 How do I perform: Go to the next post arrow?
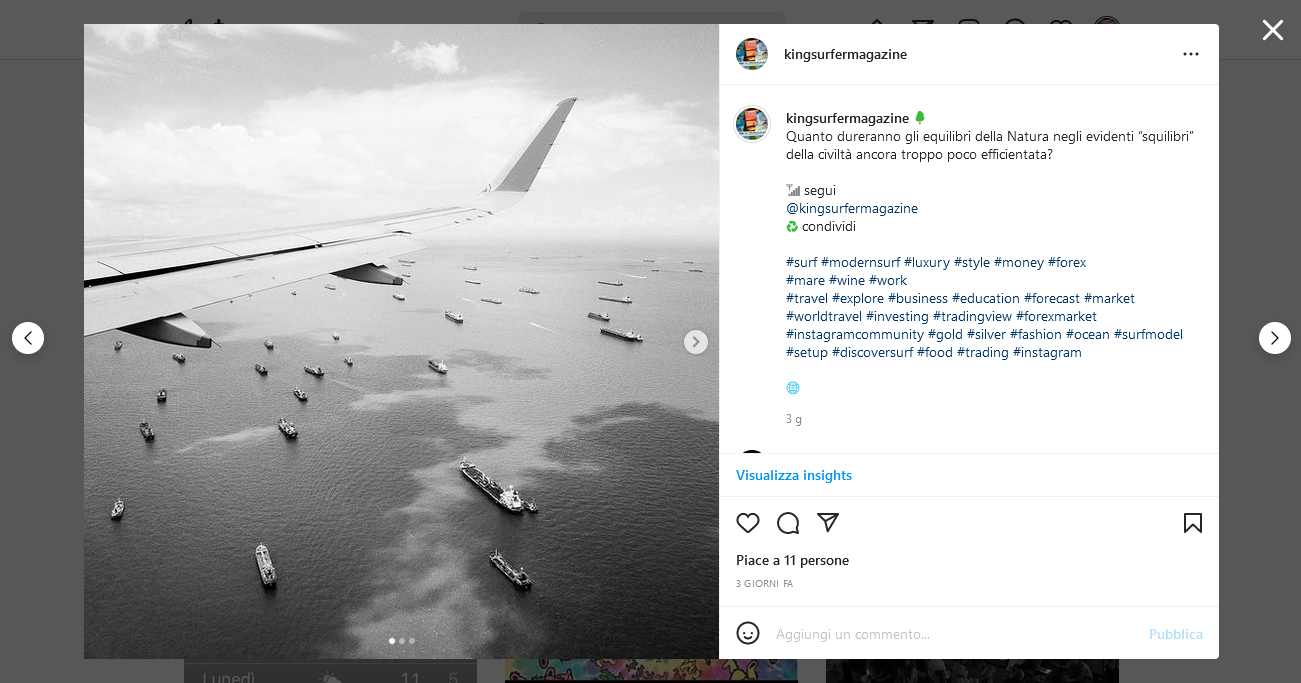coord(1274,338)
